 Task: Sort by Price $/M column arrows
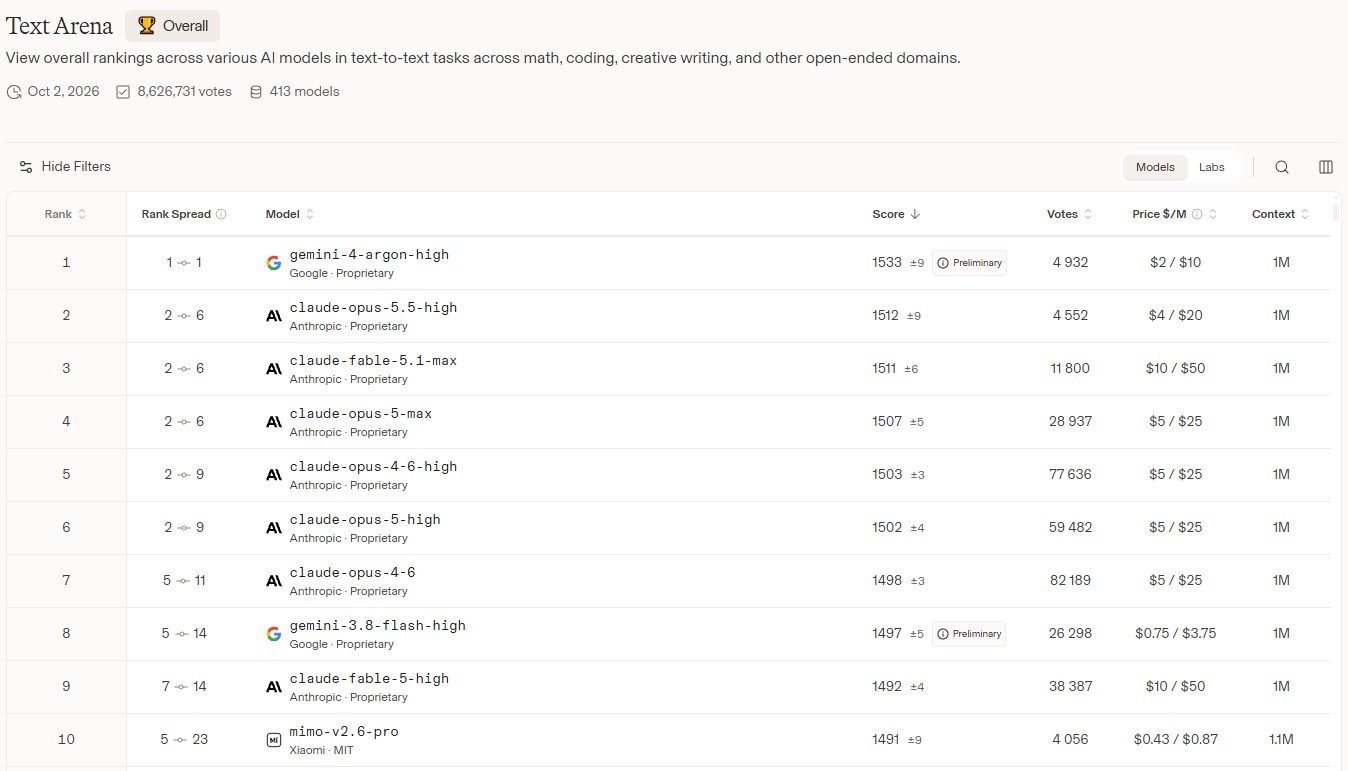1213,214
